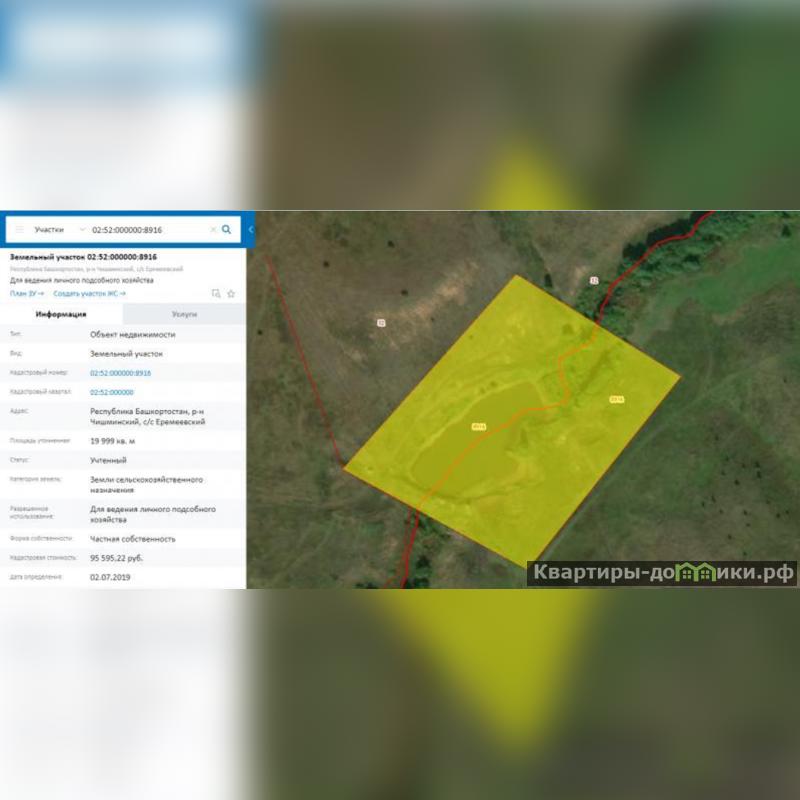The height and width of the screenshot is (800, 800).
Task: Clear the search field with X icon
Action: point(212,229)
